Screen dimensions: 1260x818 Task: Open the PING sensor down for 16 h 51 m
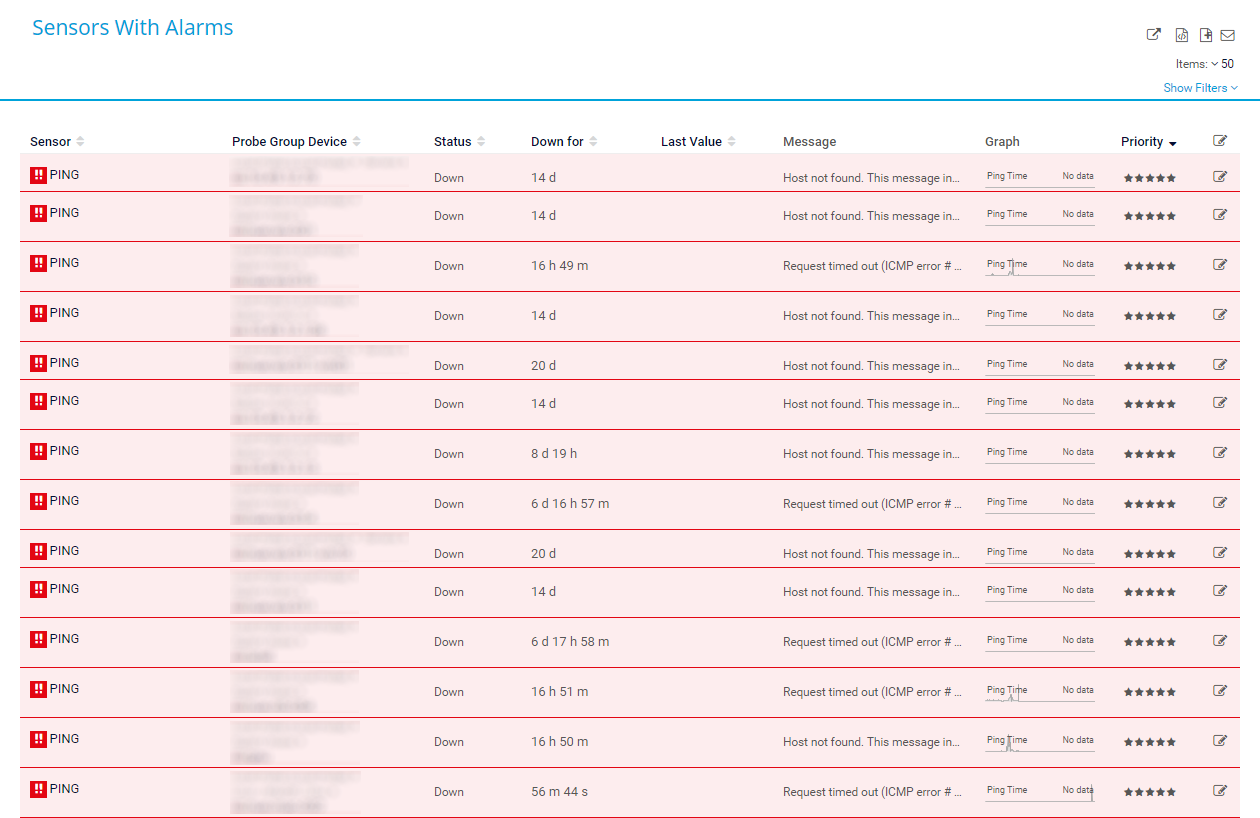point(64,689)
